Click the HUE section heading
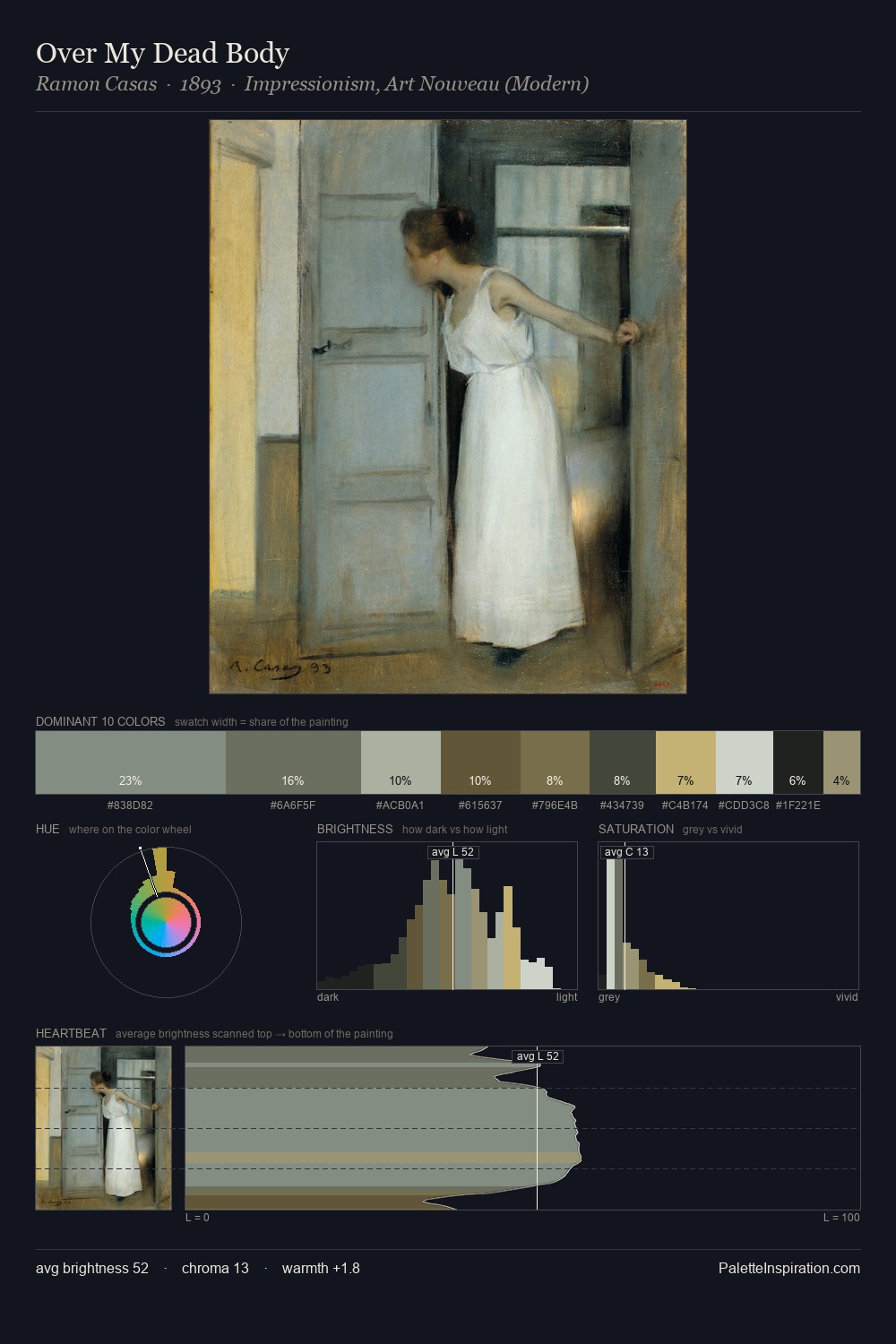Screen dimensions: 896x1344 click(x=47, y=829)
